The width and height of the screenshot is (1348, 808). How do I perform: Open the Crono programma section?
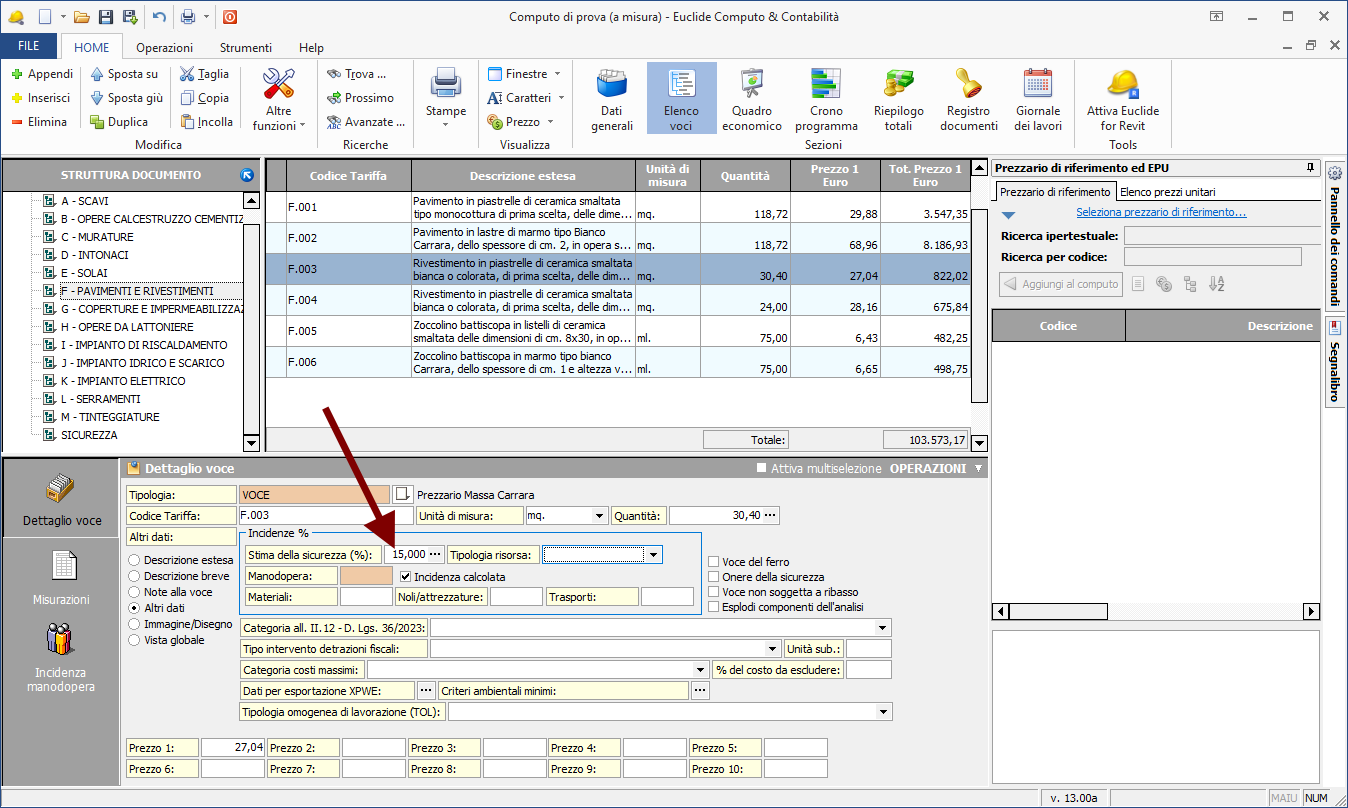(826, 99)
